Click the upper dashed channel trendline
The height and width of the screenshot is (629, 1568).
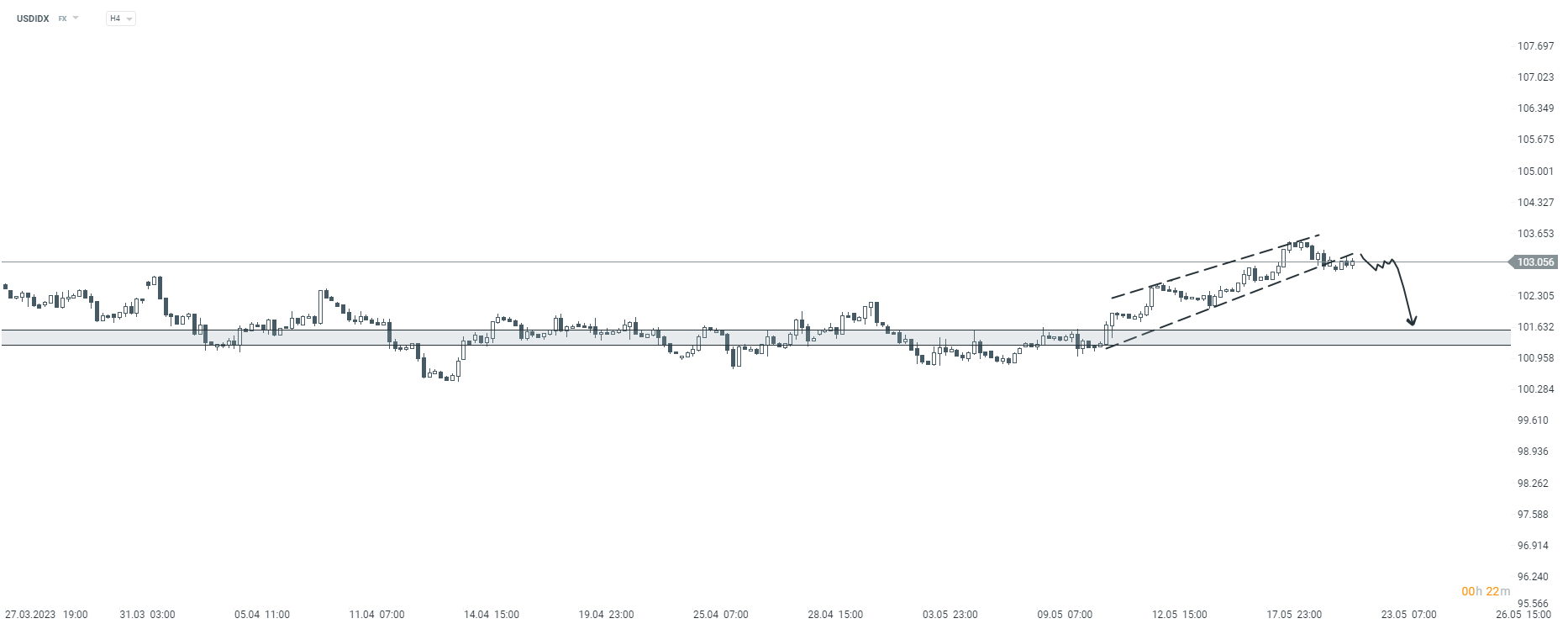1215,266
